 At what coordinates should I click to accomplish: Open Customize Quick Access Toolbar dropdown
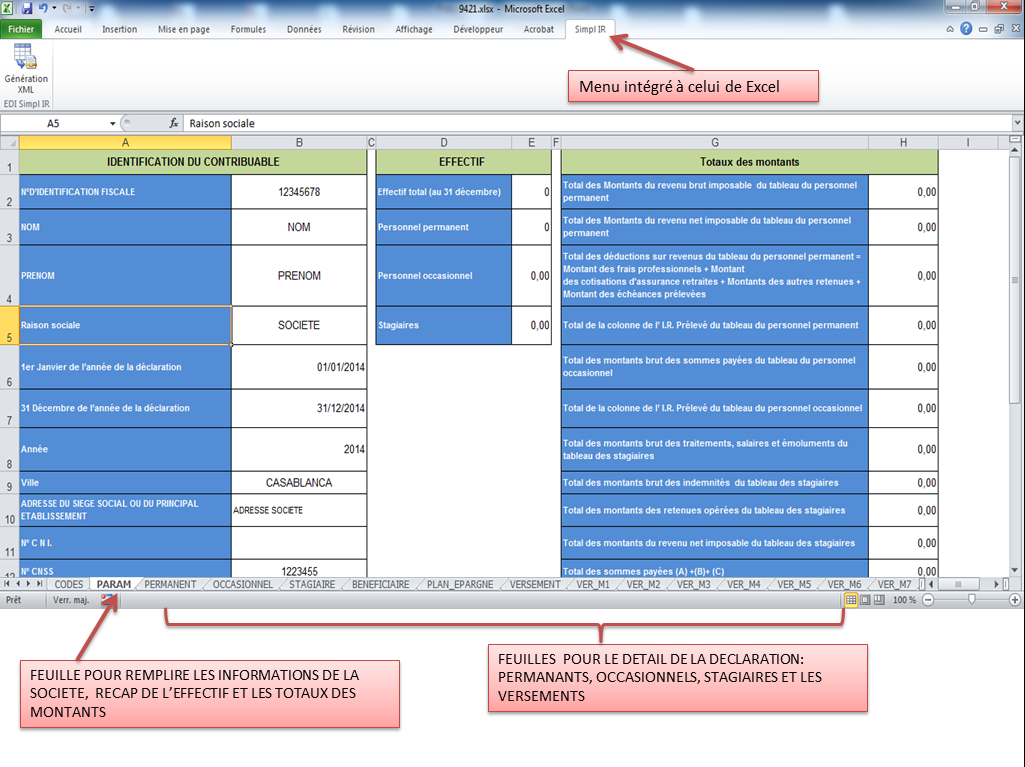pos(92,8)
